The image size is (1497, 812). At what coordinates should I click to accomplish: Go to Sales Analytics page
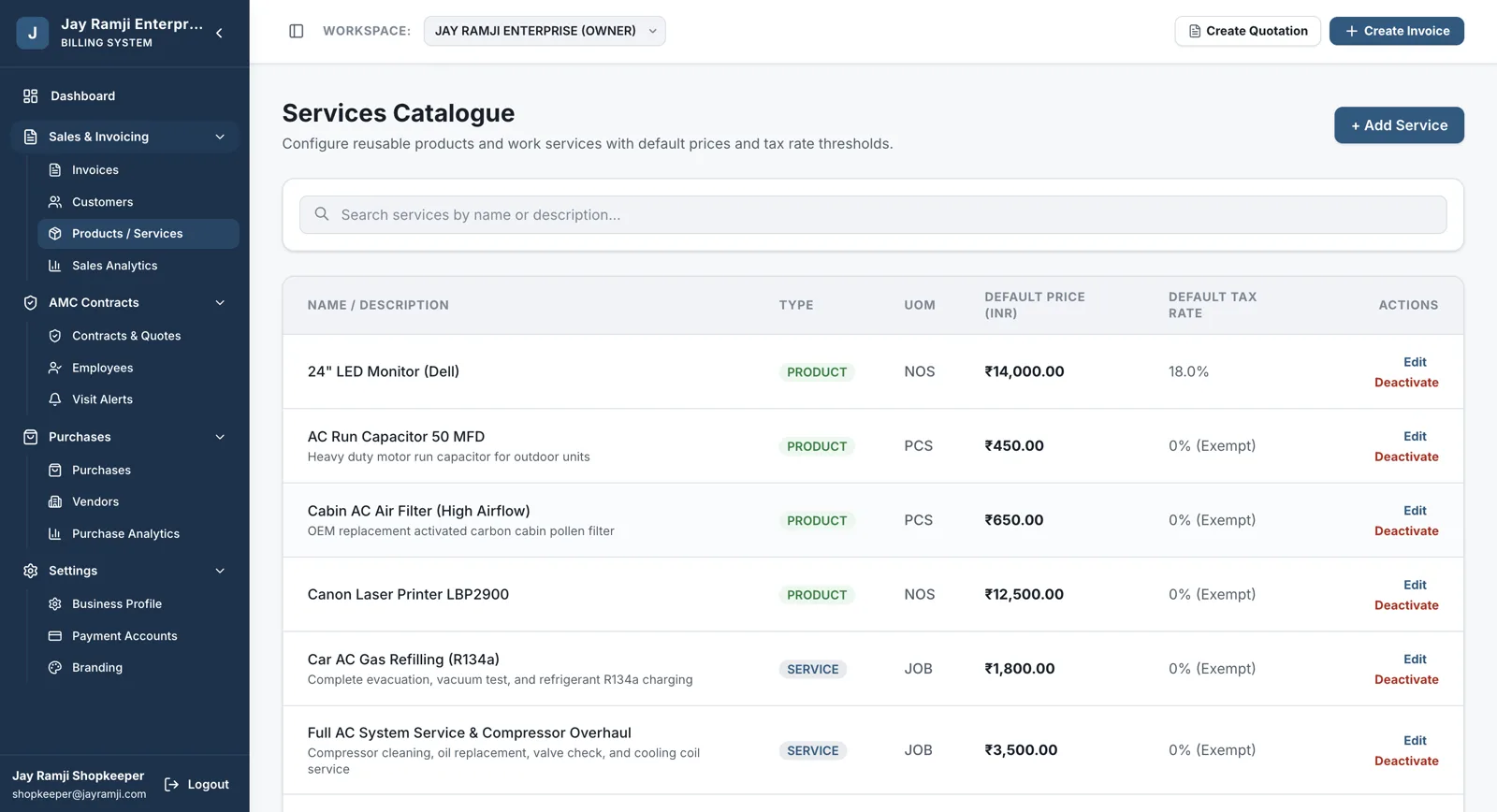click(x=138, y=266)
